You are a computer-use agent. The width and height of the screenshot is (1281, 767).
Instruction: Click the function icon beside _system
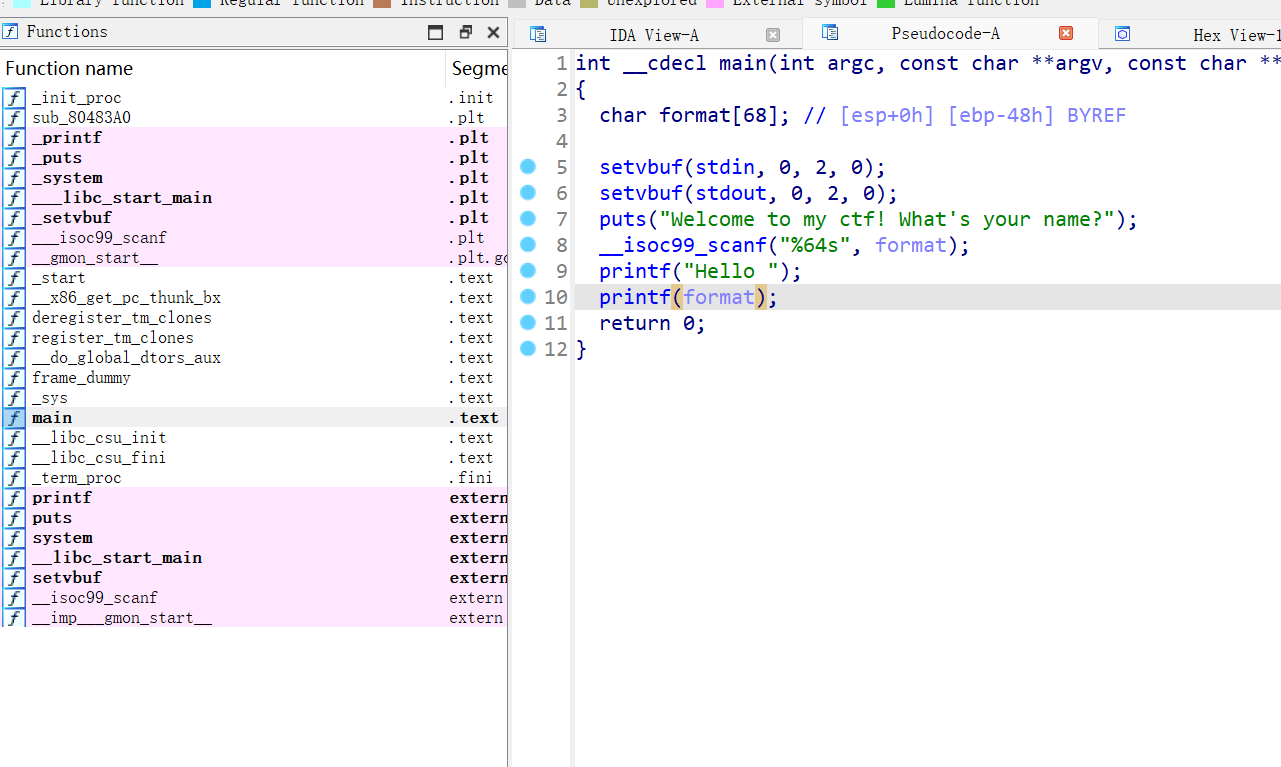point(14,178)
